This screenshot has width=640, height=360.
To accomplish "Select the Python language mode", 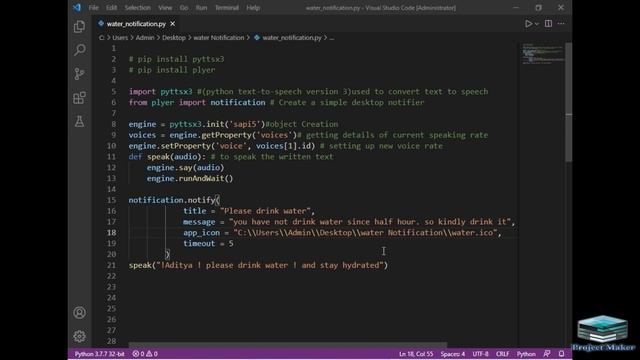I will [x=526, y=354].
